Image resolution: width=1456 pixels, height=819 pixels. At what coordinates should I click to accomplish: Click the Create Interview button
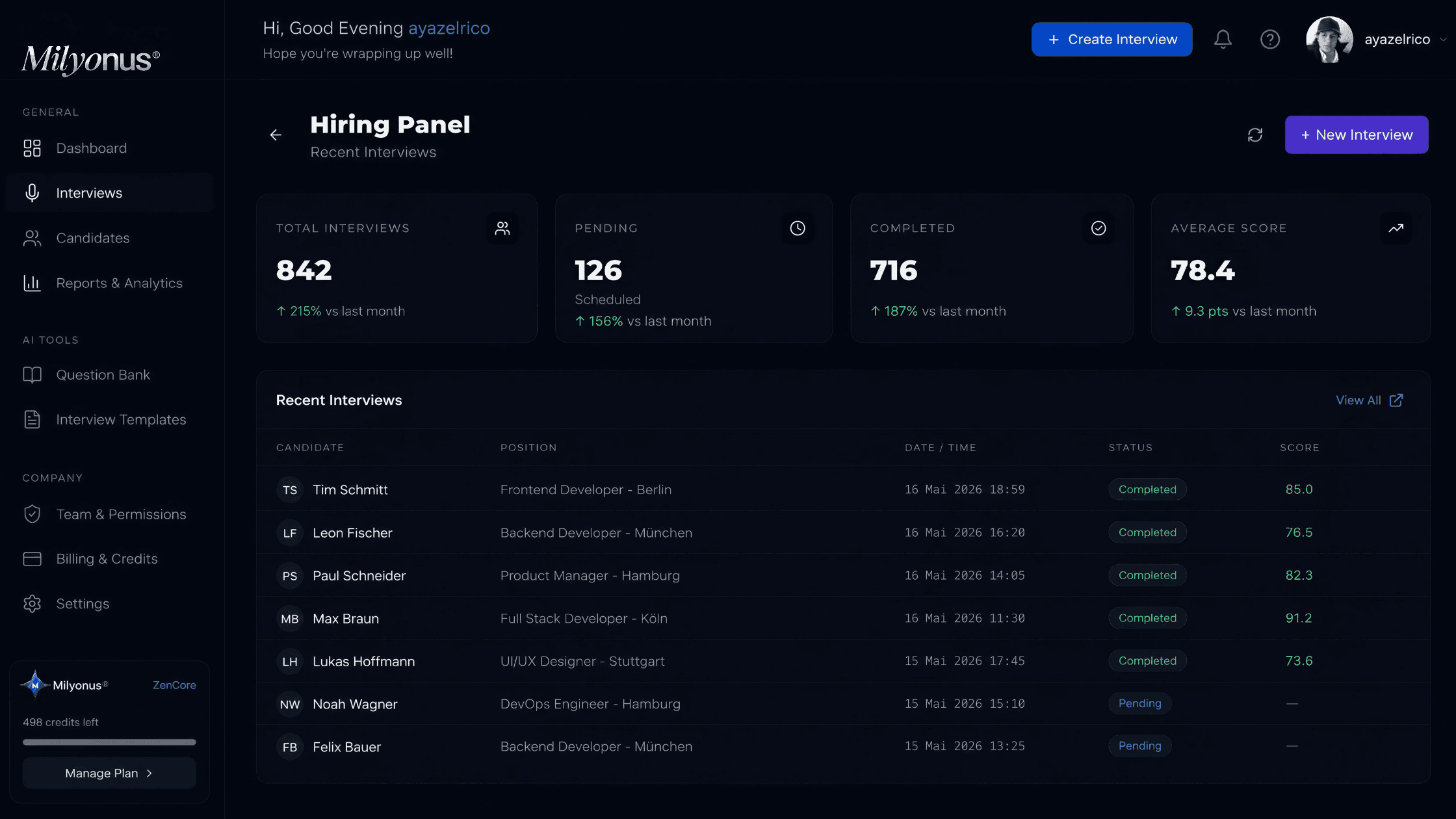(x=1111, y=39)
